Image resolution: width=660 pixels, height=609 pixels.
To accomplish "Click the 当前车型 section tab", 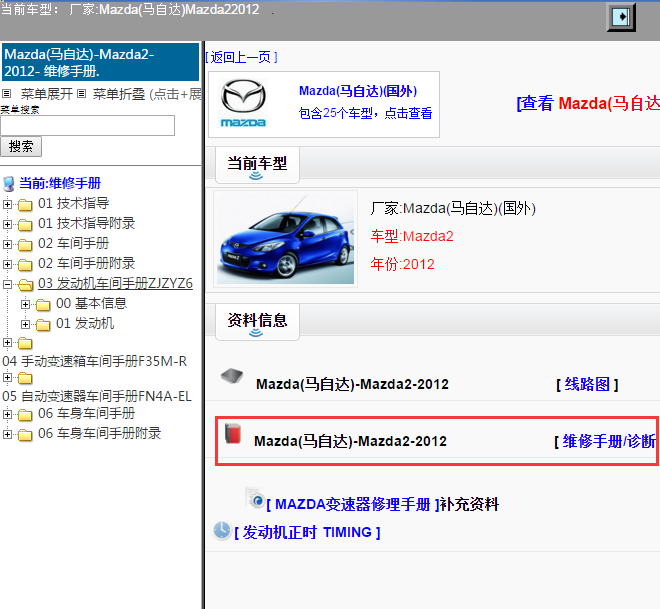I will (257, 165).
